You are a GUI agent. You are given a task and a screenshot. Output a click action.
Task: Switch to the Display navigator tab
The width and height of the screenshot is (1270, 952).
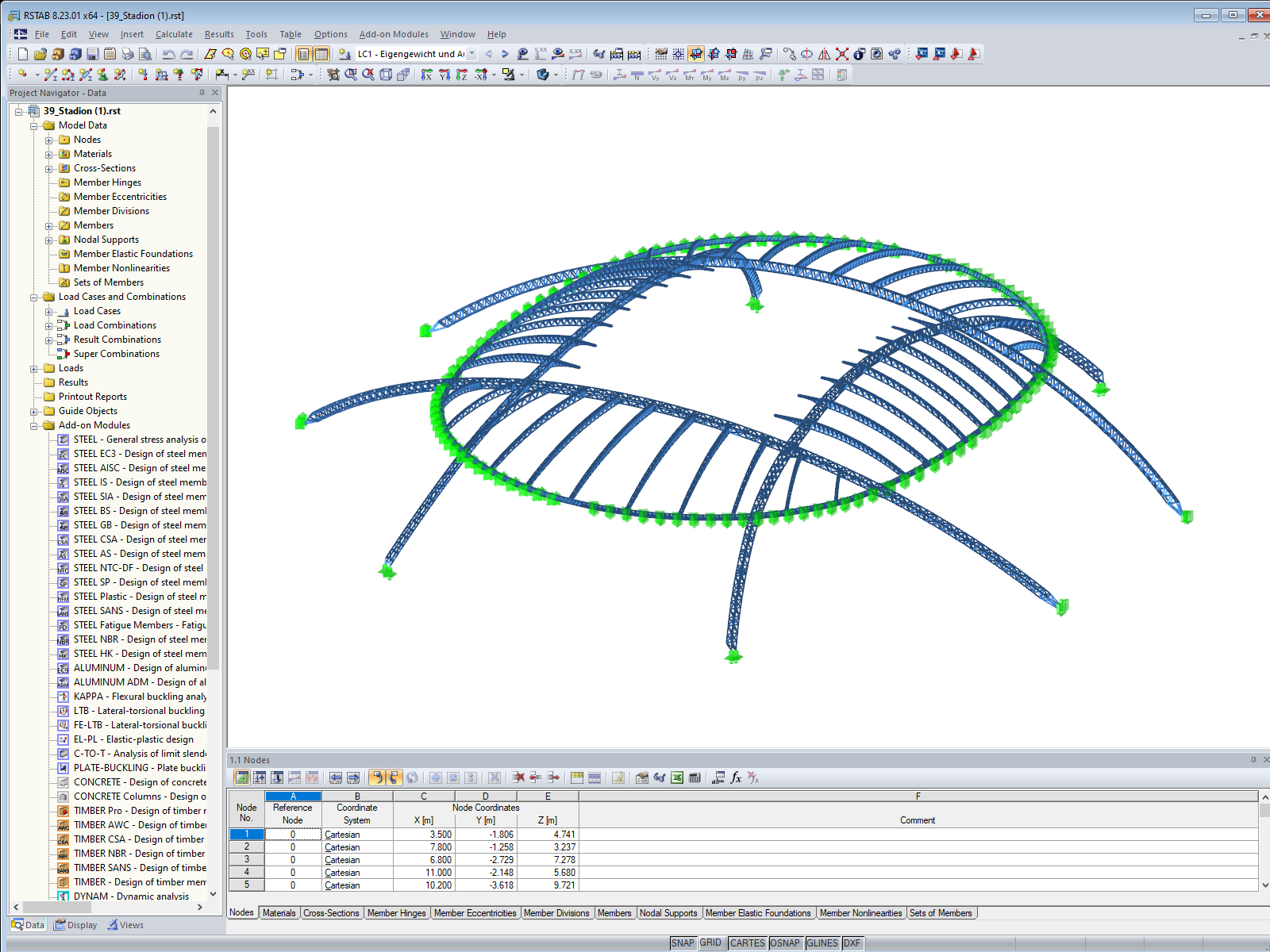[x=76, y=925]
